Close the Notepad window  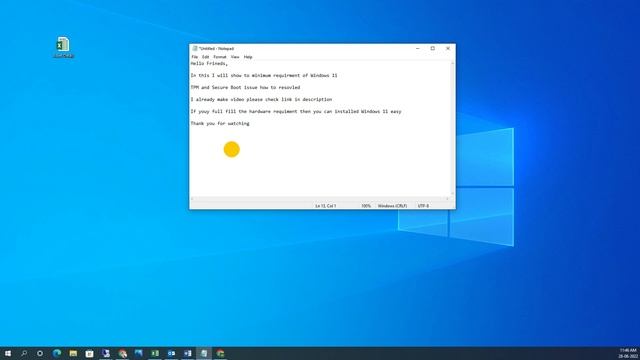tap(448, 49)
